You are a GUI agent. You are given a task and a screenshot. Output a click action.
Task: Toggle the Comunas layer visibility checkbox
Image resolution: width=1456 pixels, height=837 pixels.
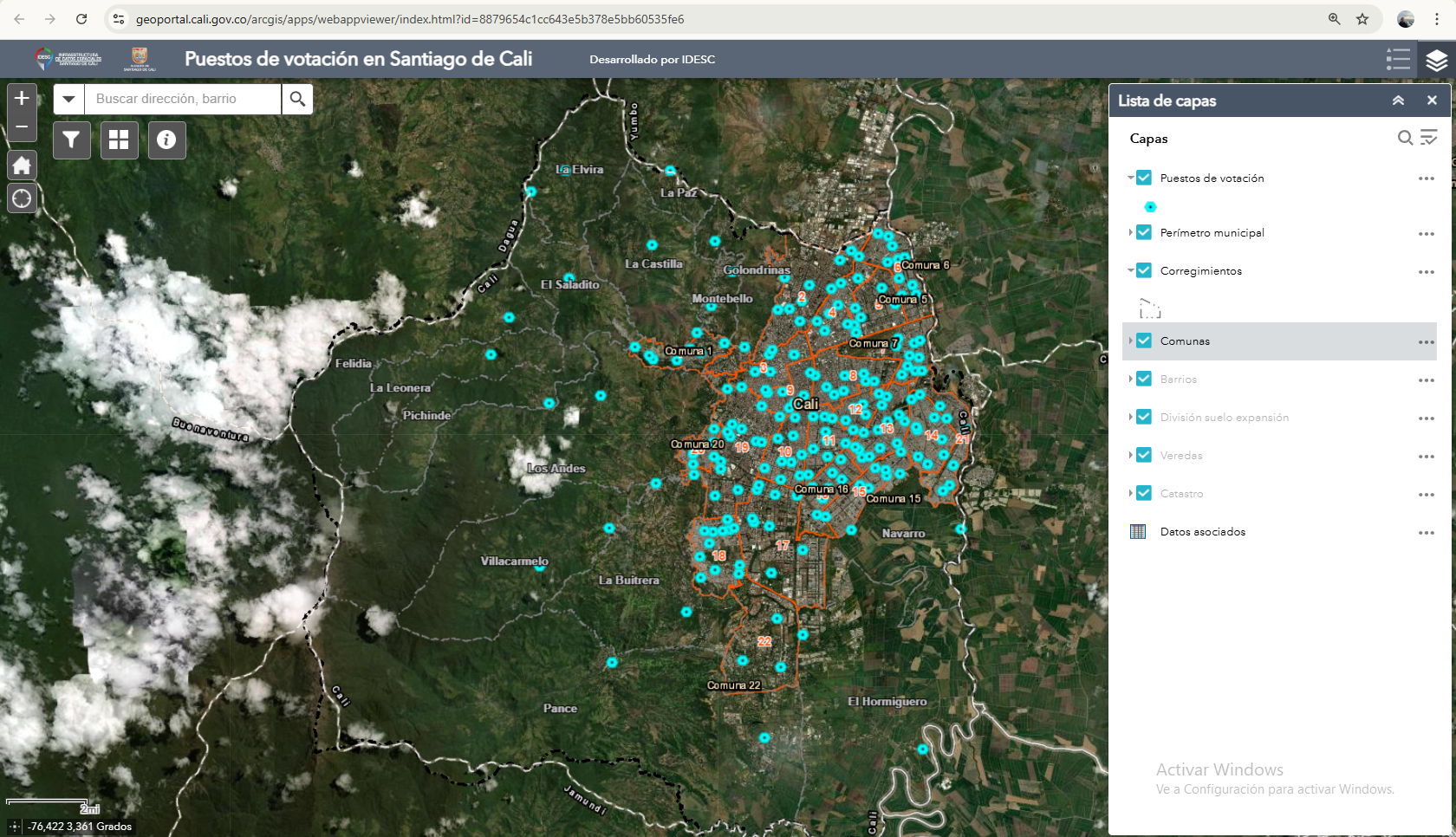coord(1144,341)
